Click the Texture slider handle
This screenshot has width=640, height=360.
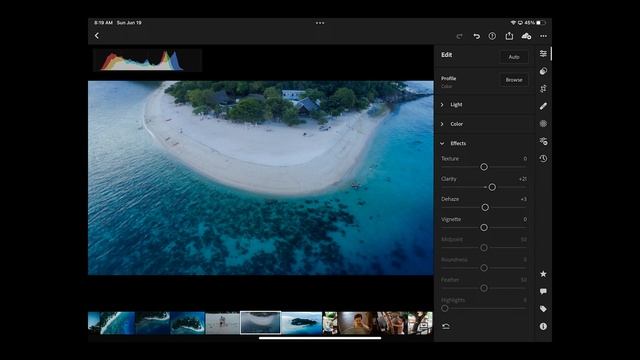coord(484,167)
